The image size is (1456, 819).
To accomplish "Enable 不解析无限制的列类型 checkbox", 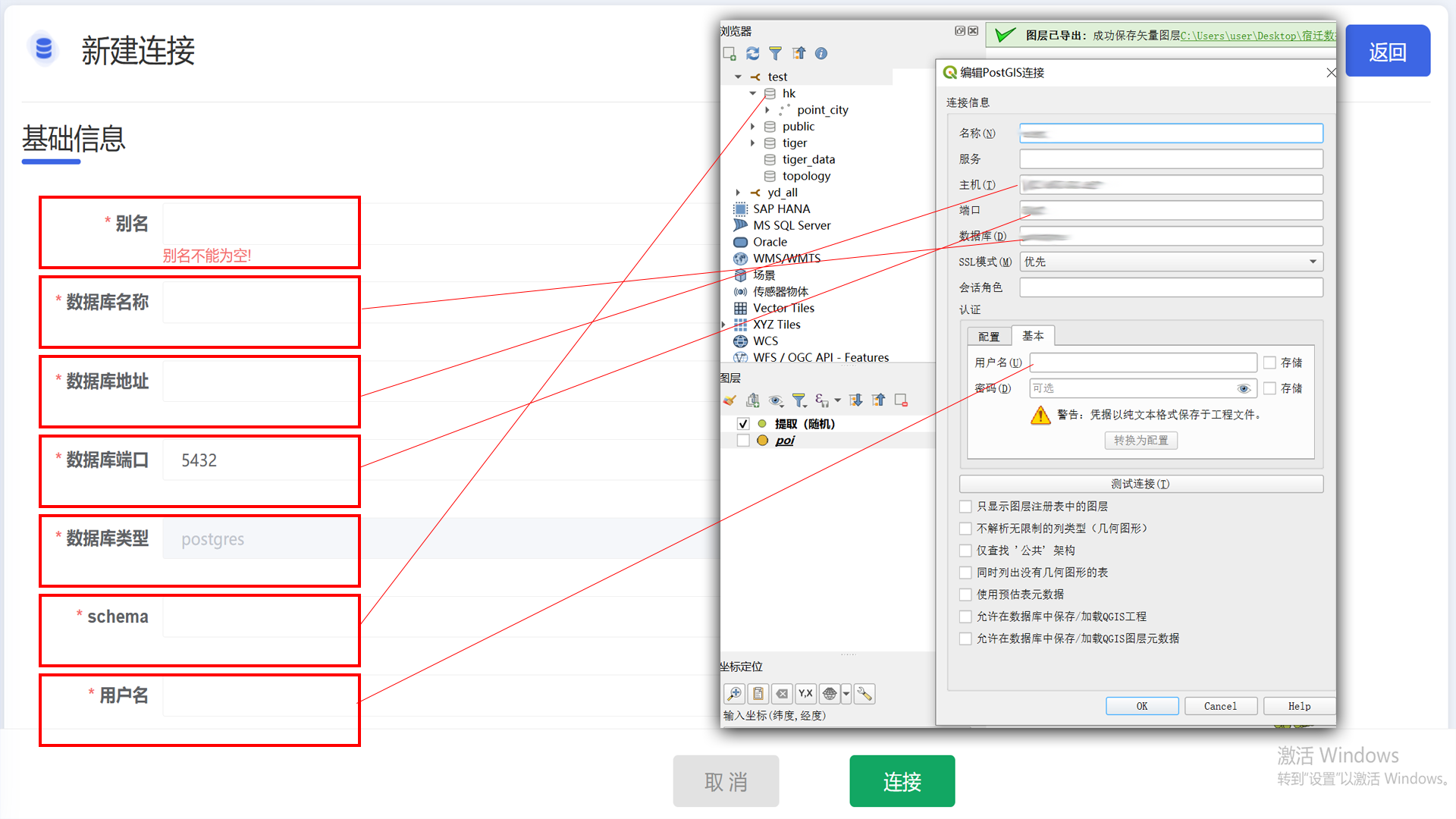I will pos(965,528).
